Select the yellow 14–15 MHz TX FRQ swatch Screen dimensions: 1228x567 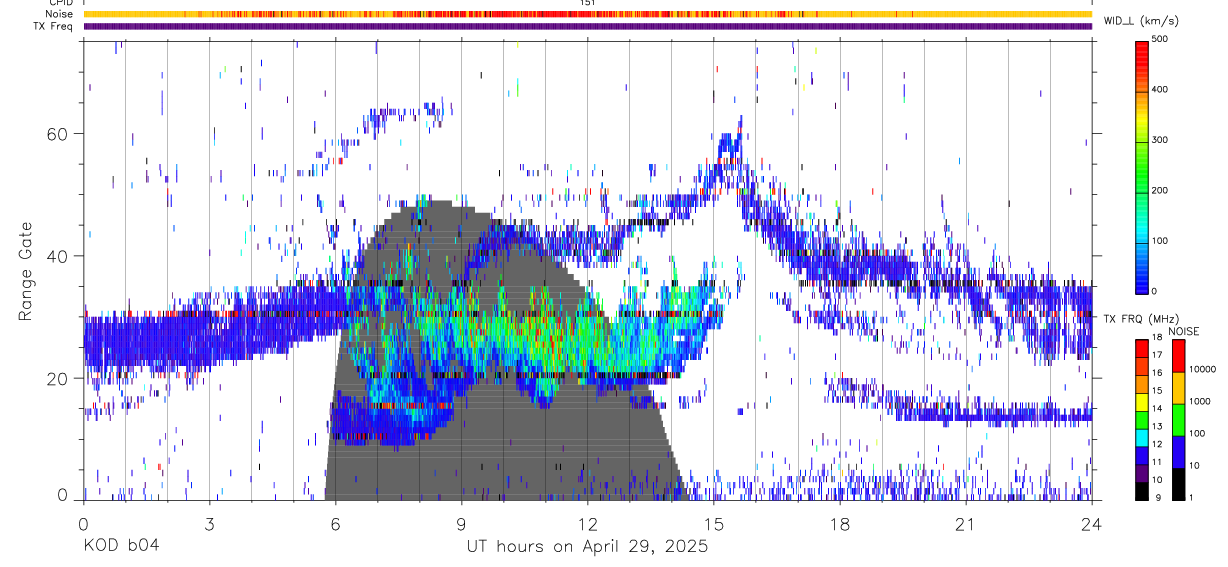(x=1141, y=400)
